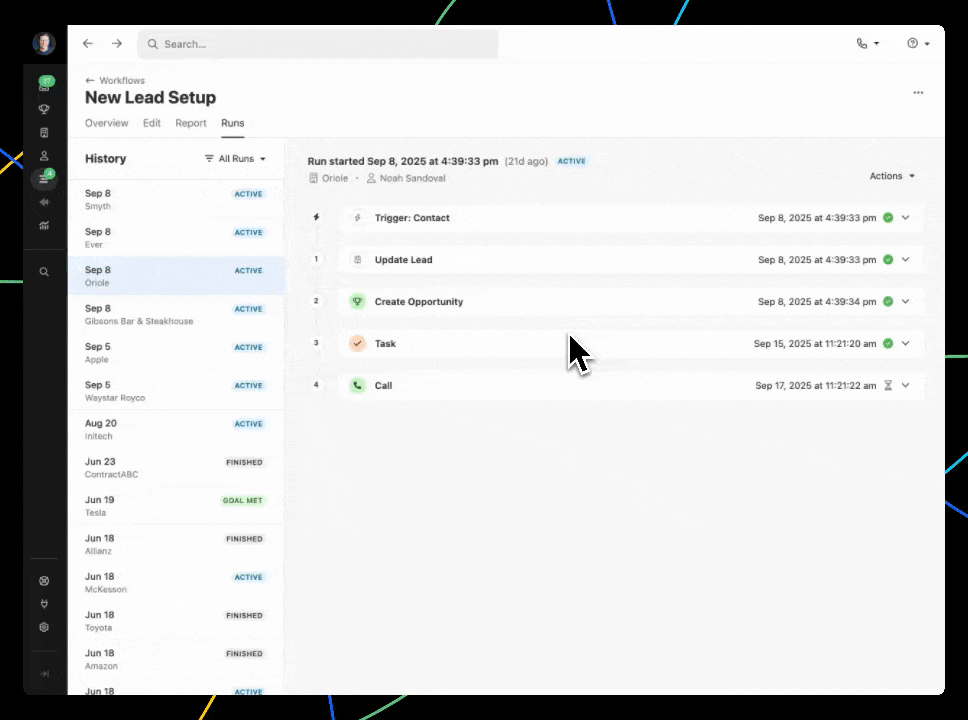Open the user profile avatar

tap(44, 43)
